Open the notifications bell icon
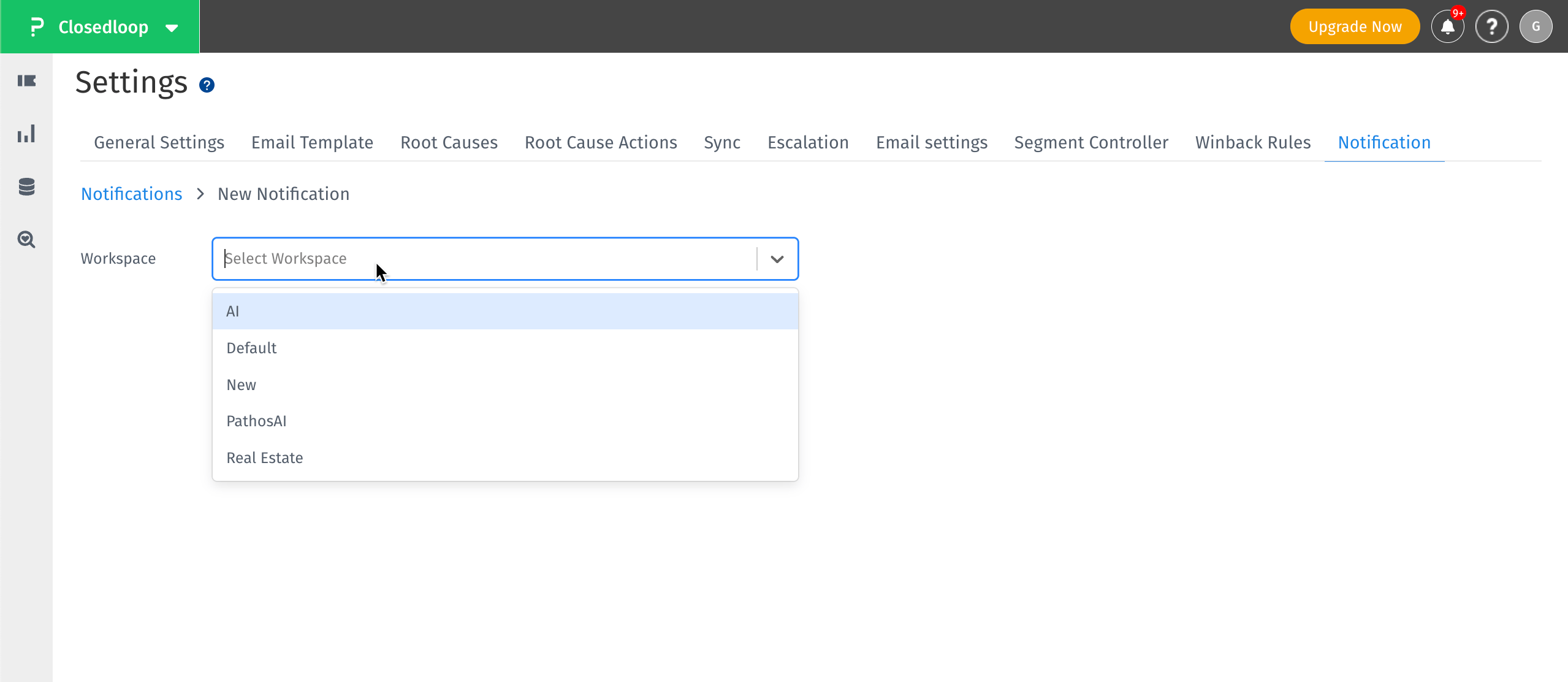The width and height of the screenshot is (1568, 682). [1447, 26]
